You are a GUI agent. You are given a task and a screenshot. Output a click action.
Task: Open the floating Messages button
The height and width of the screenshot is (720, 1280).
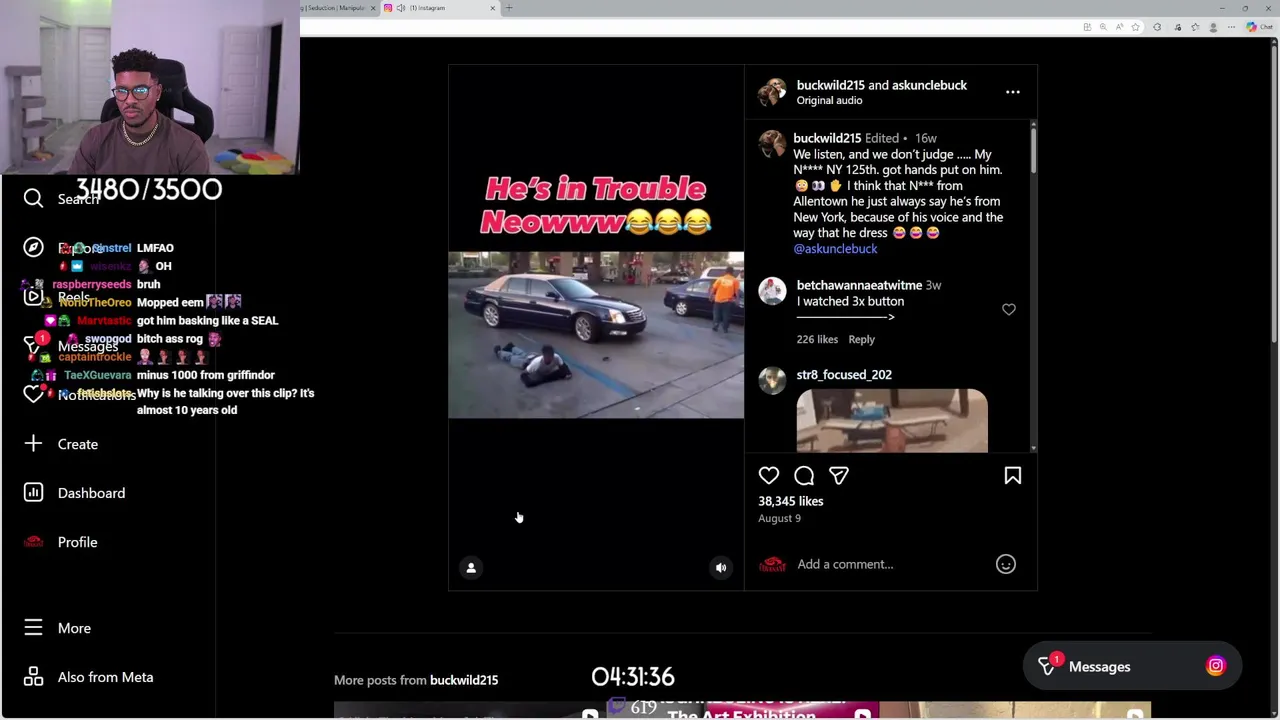(x=1132, y=666)
